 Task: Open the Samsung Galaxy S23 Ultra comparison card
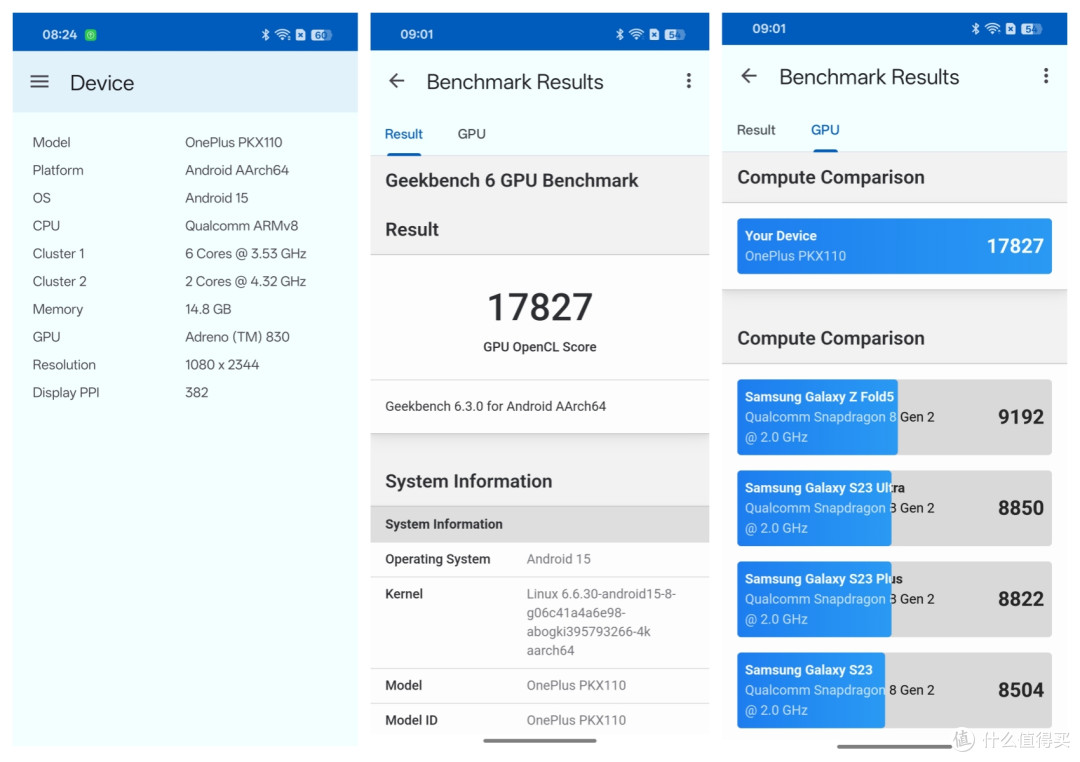tap(894, 508)
